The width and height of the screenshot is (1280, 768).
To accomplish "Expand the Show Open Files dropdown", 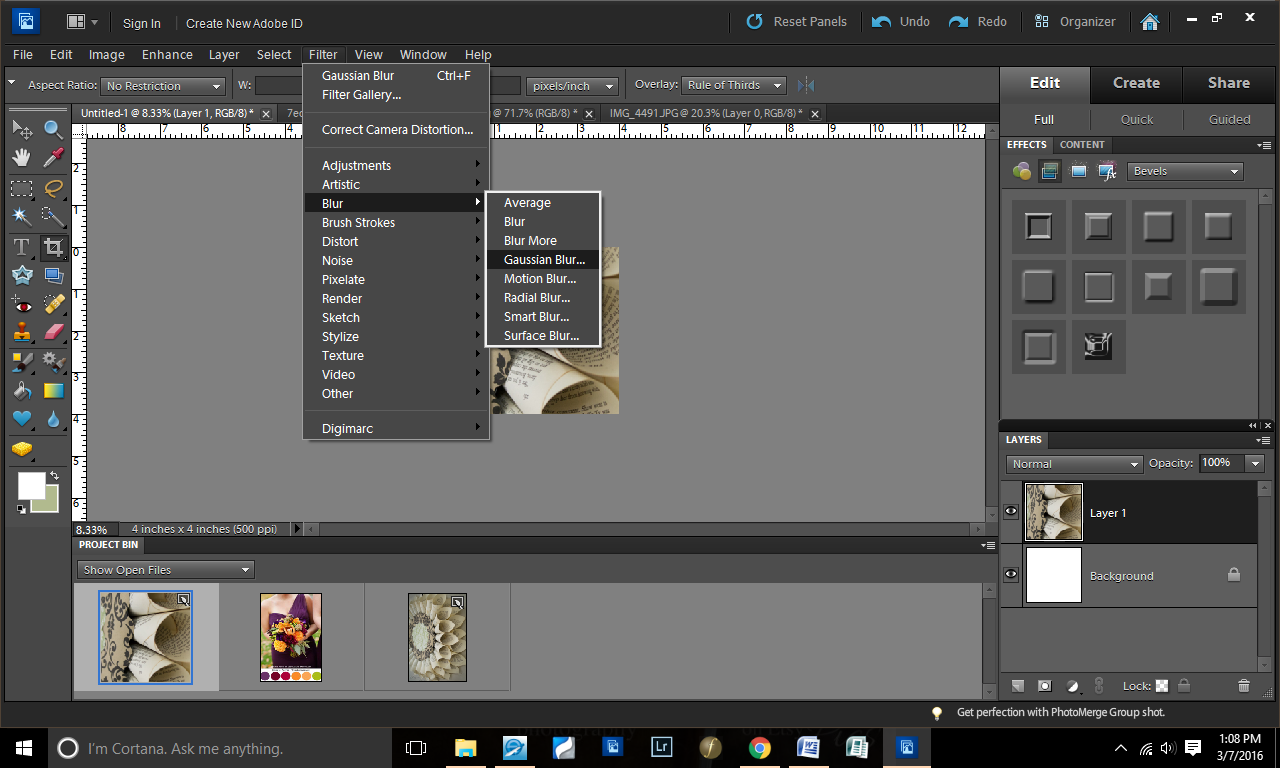I will pos(165,570).
